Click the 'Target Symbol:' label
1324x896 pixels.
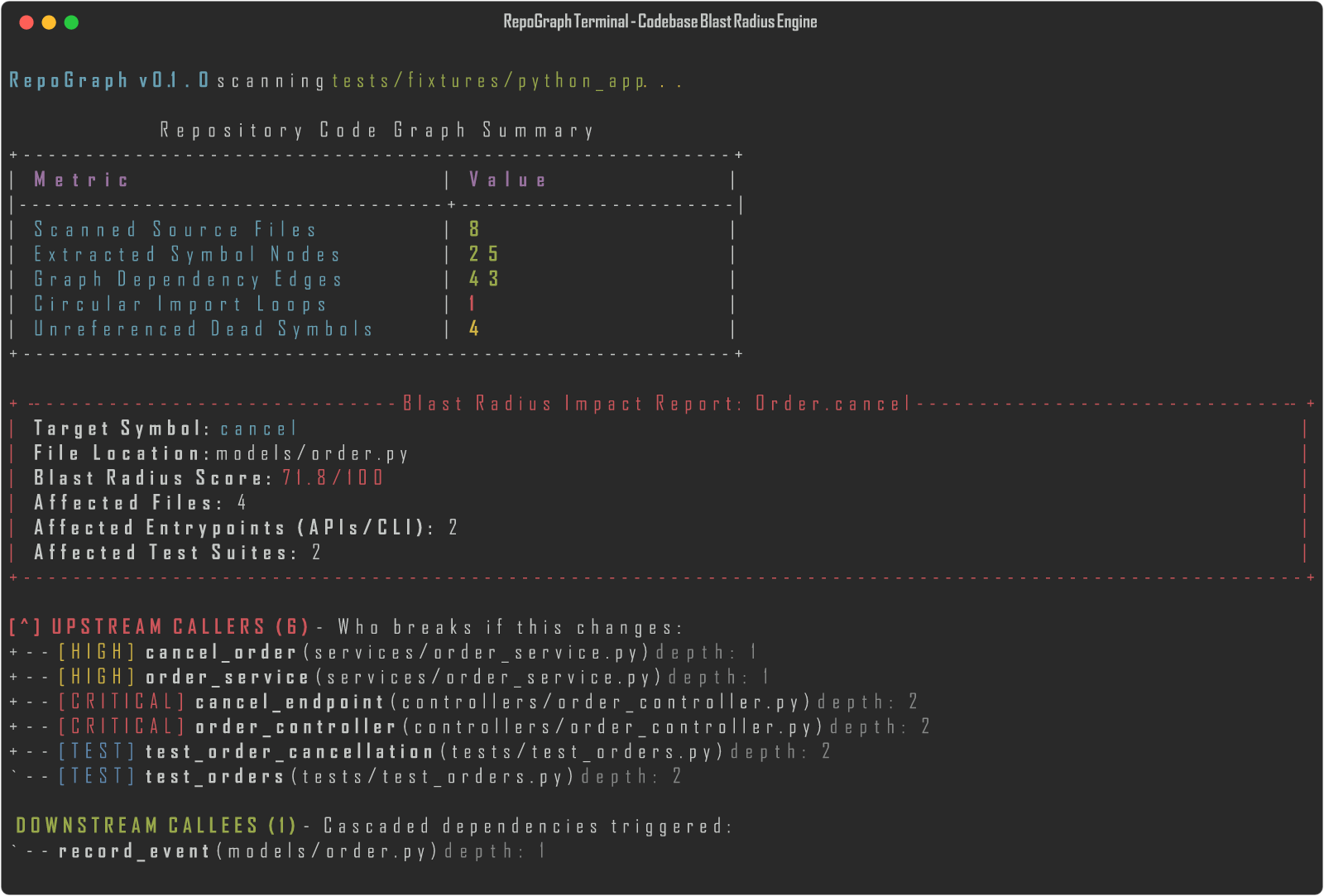122,428
